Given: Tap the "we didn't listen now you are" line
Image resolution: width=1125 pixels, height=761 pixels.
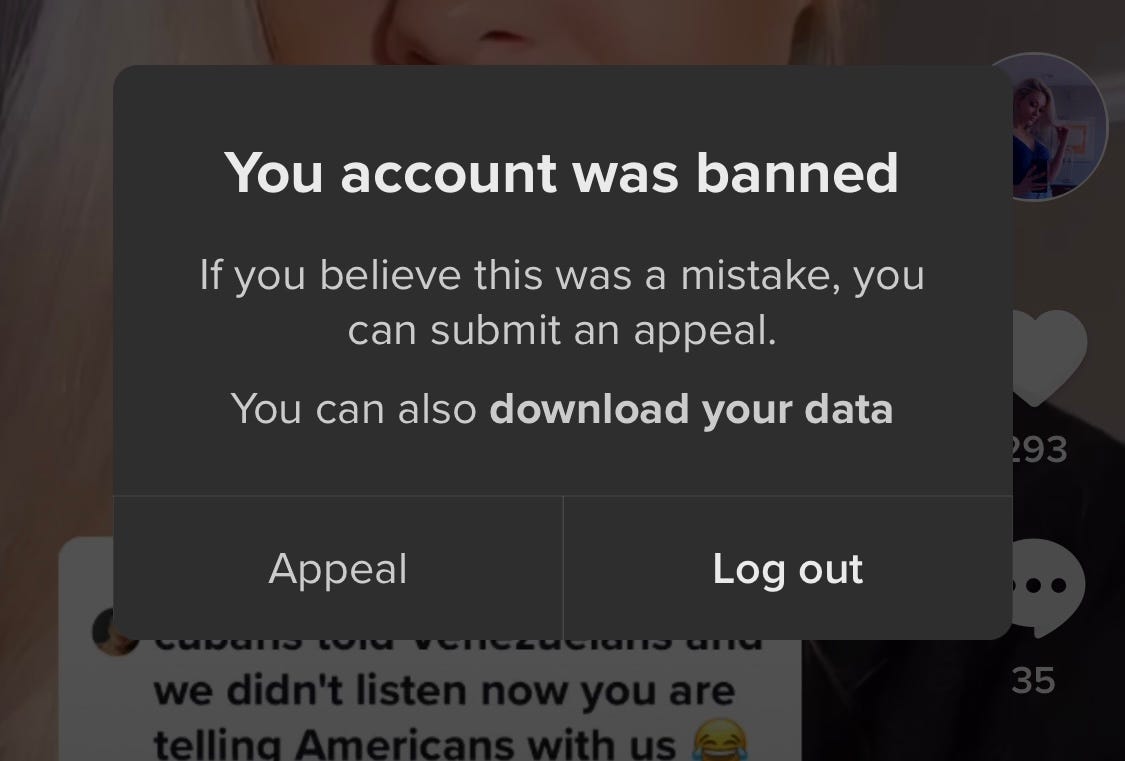Looking at the screenshot, I should coord(444,691).
